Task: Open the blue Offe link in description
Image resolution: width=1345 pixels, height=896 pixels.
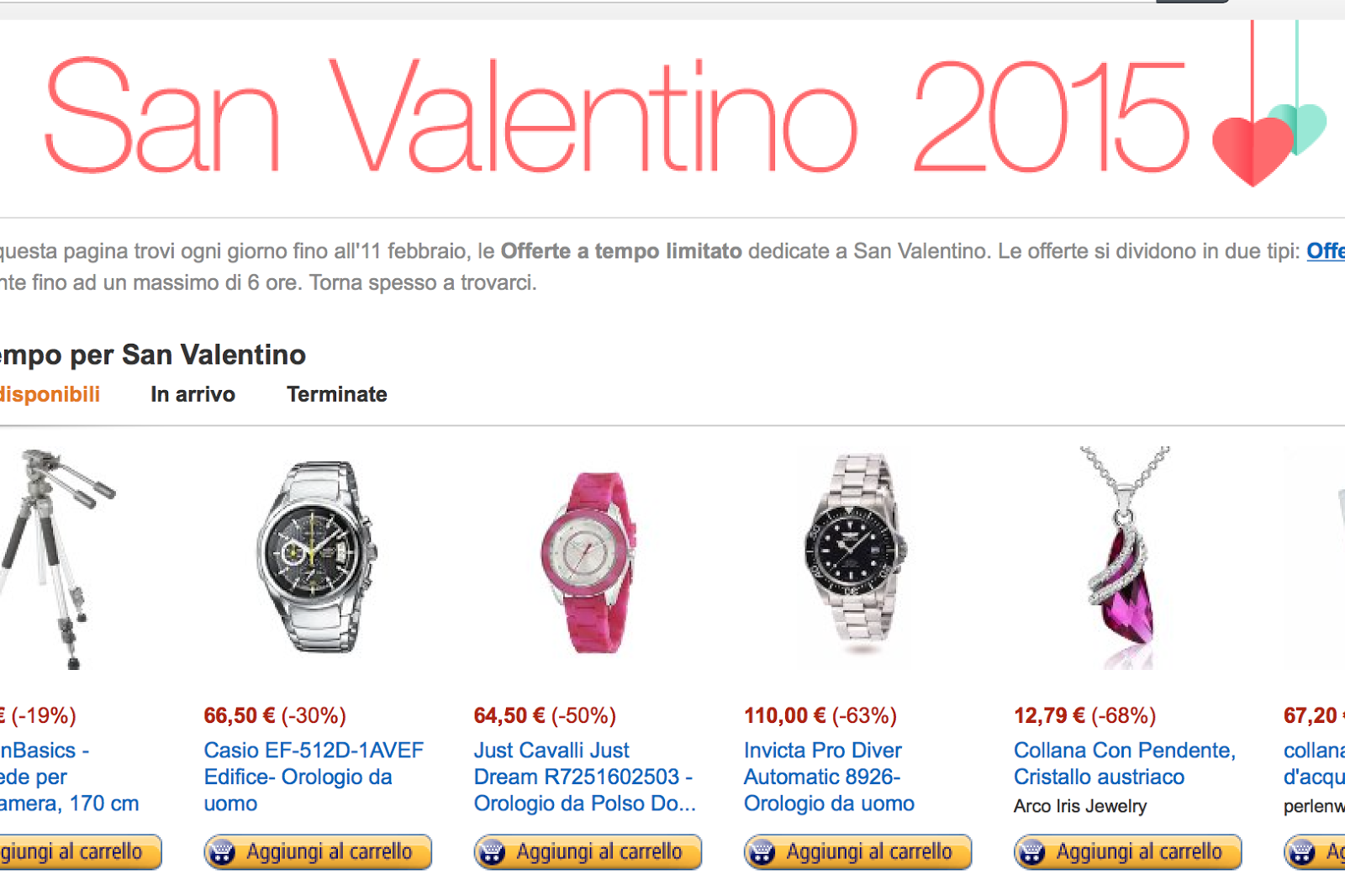Action: point(1326,250)
